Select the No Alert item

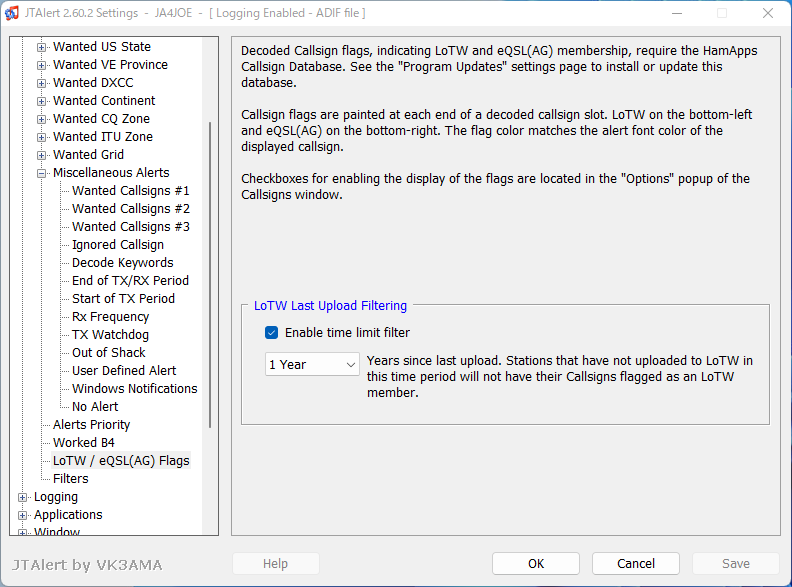[x=95, y=407]
